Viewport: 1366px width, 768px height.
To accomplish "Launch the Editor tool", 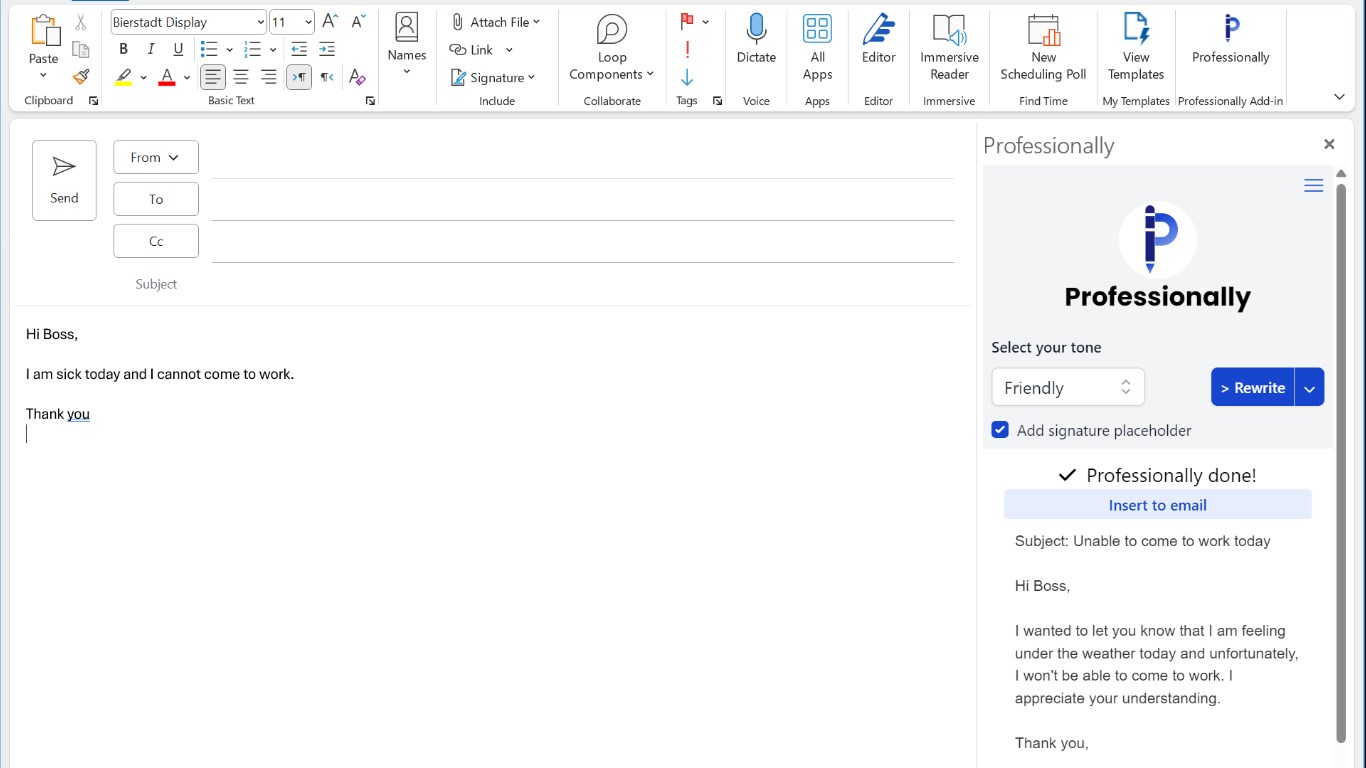I will 878,40.
